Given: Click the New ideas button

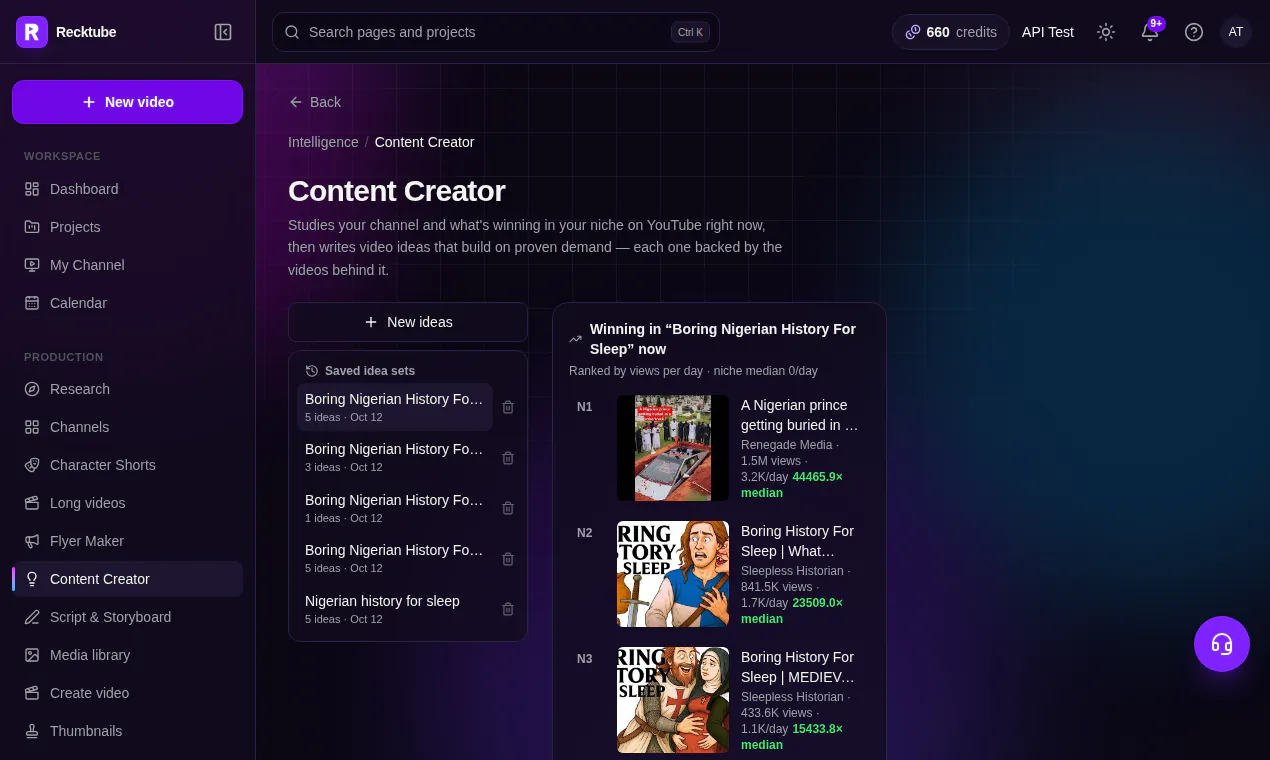Looking at the screenshot, I should coord(408,322).
